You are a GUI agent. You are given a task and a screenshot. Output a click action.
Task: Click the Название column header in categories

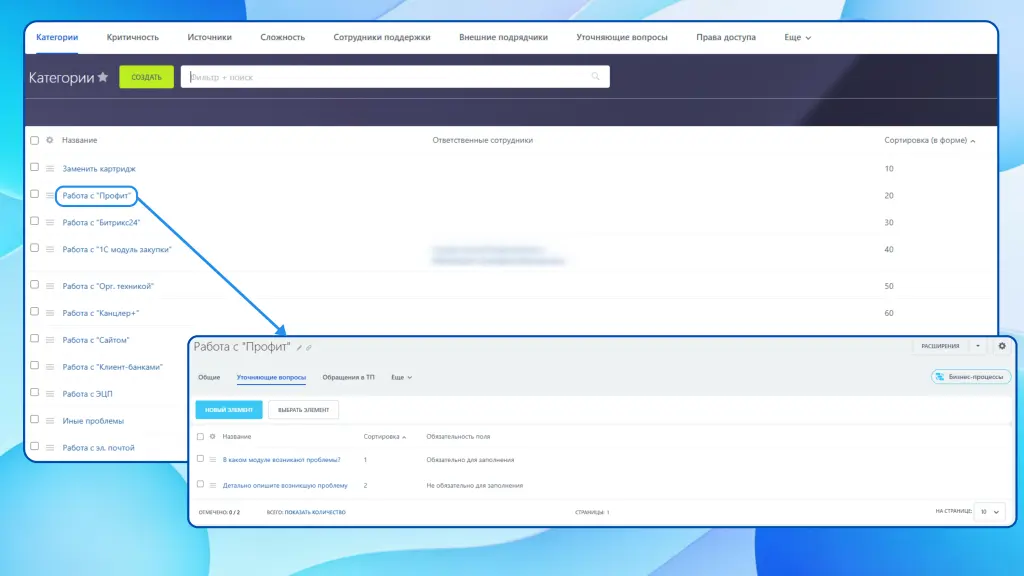(80, 140)
